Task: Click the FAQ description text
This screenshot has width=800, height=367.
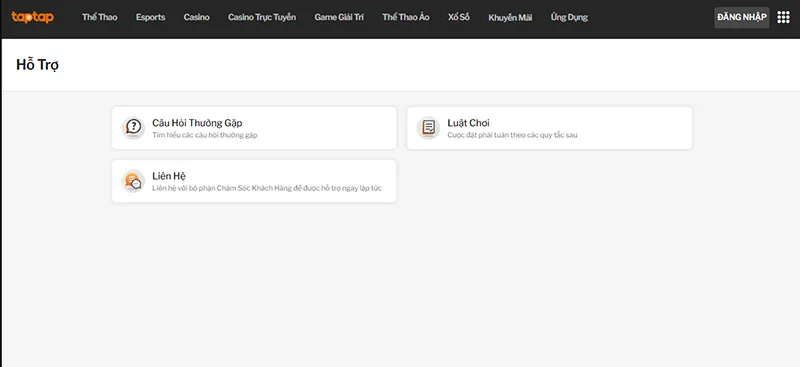Action: coord(205,135)
